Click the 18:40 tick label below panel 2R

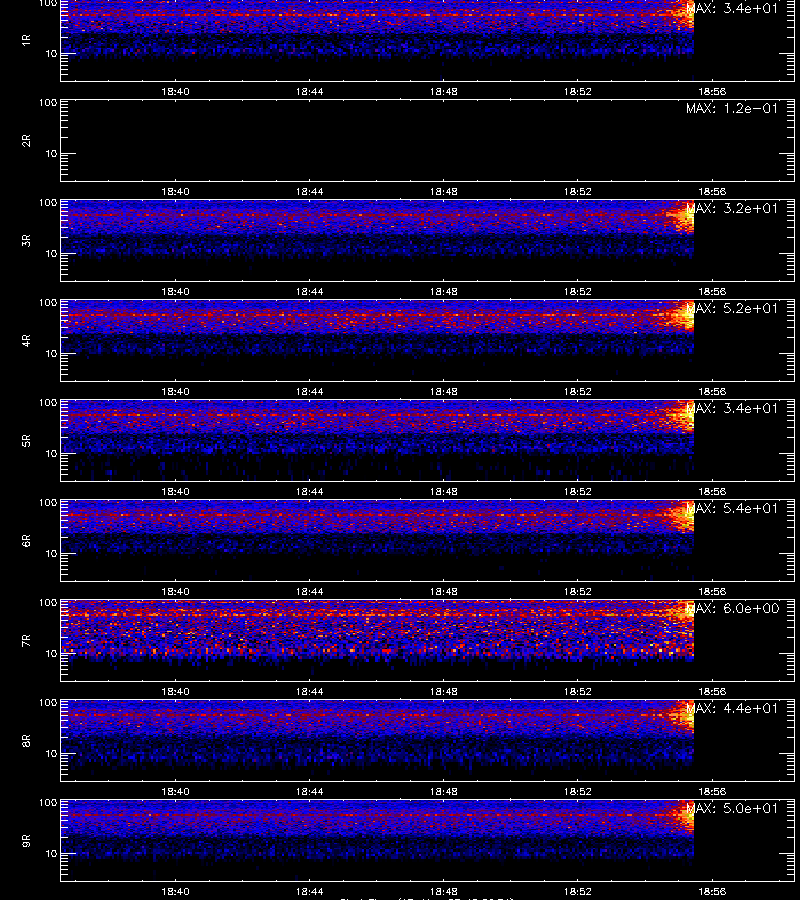coord(175,192)
